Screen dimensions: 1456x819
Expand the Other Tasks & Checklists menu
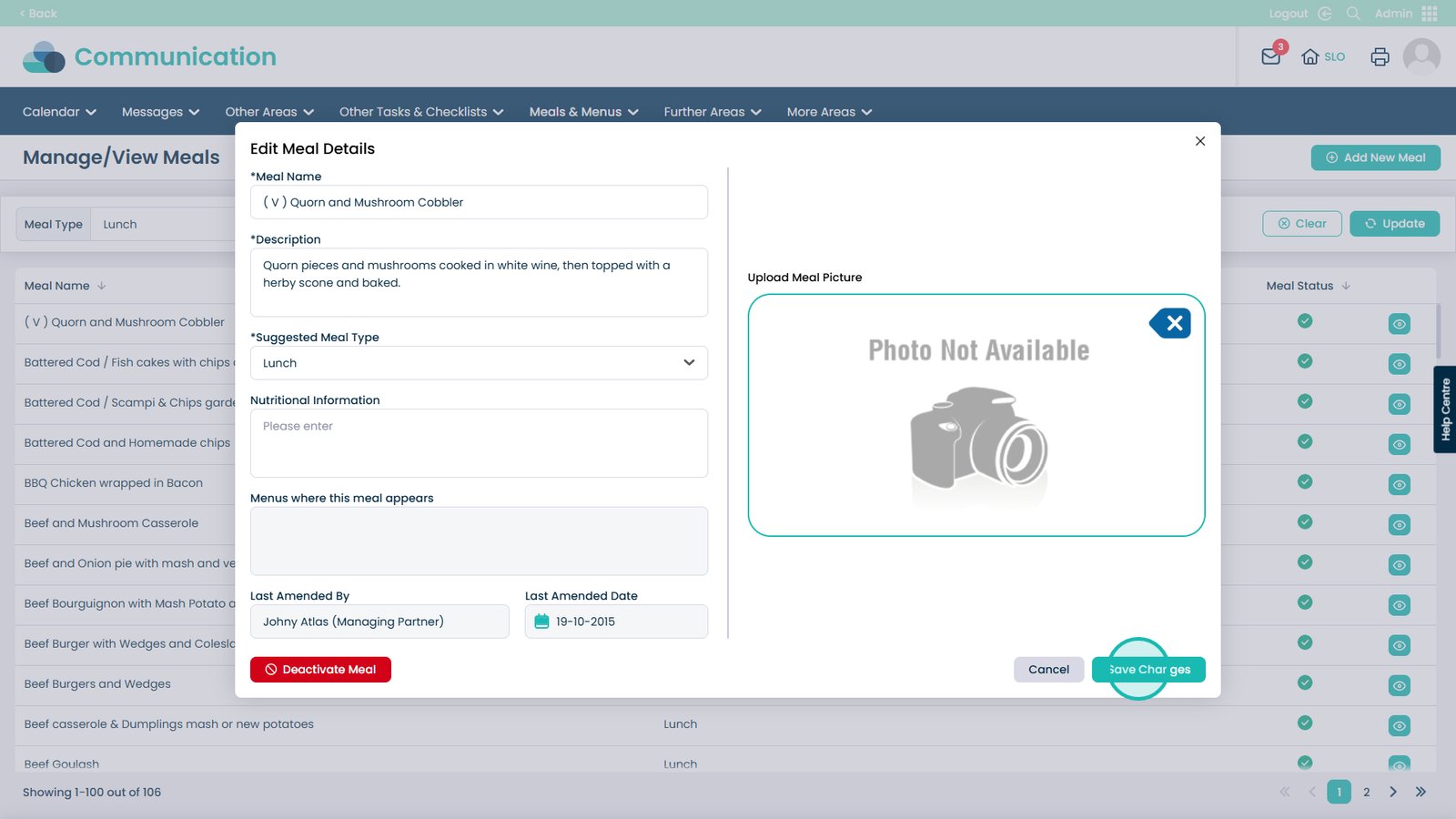coord(420,112)
